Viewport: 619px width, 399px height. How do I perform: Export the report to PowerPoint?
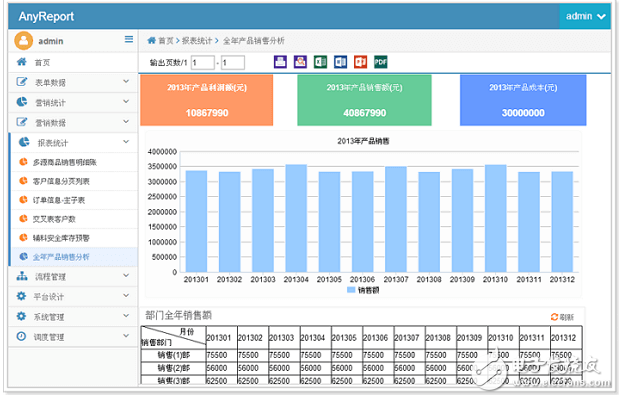pyautogui.click(x=360, y=62)
